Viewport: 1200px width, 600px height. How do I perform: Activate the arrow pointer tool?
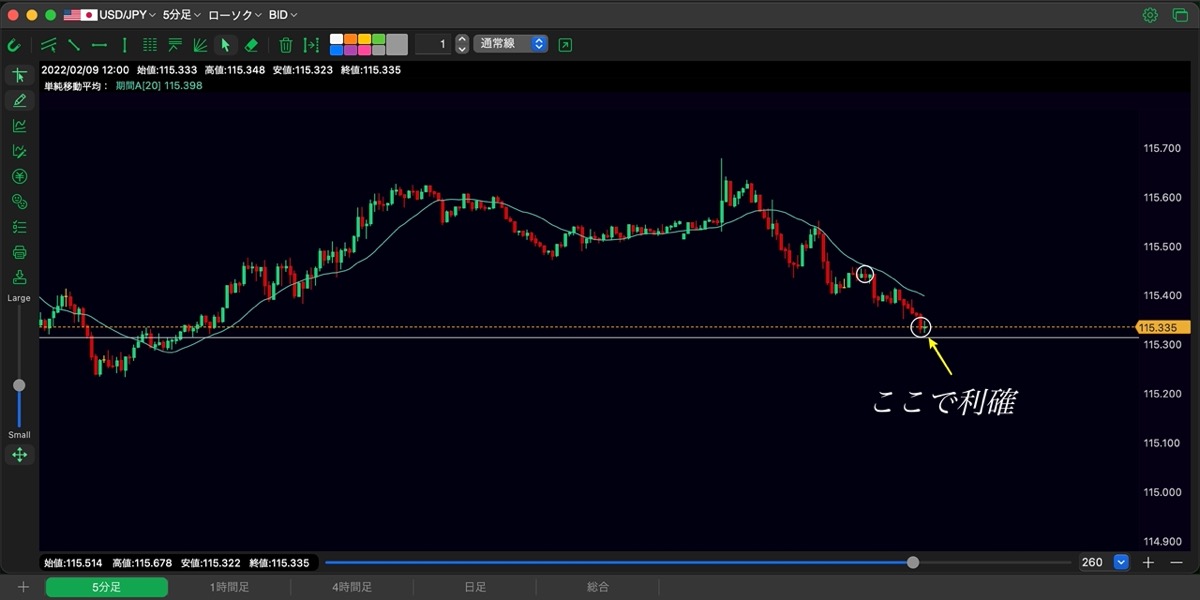click(226, 45)
